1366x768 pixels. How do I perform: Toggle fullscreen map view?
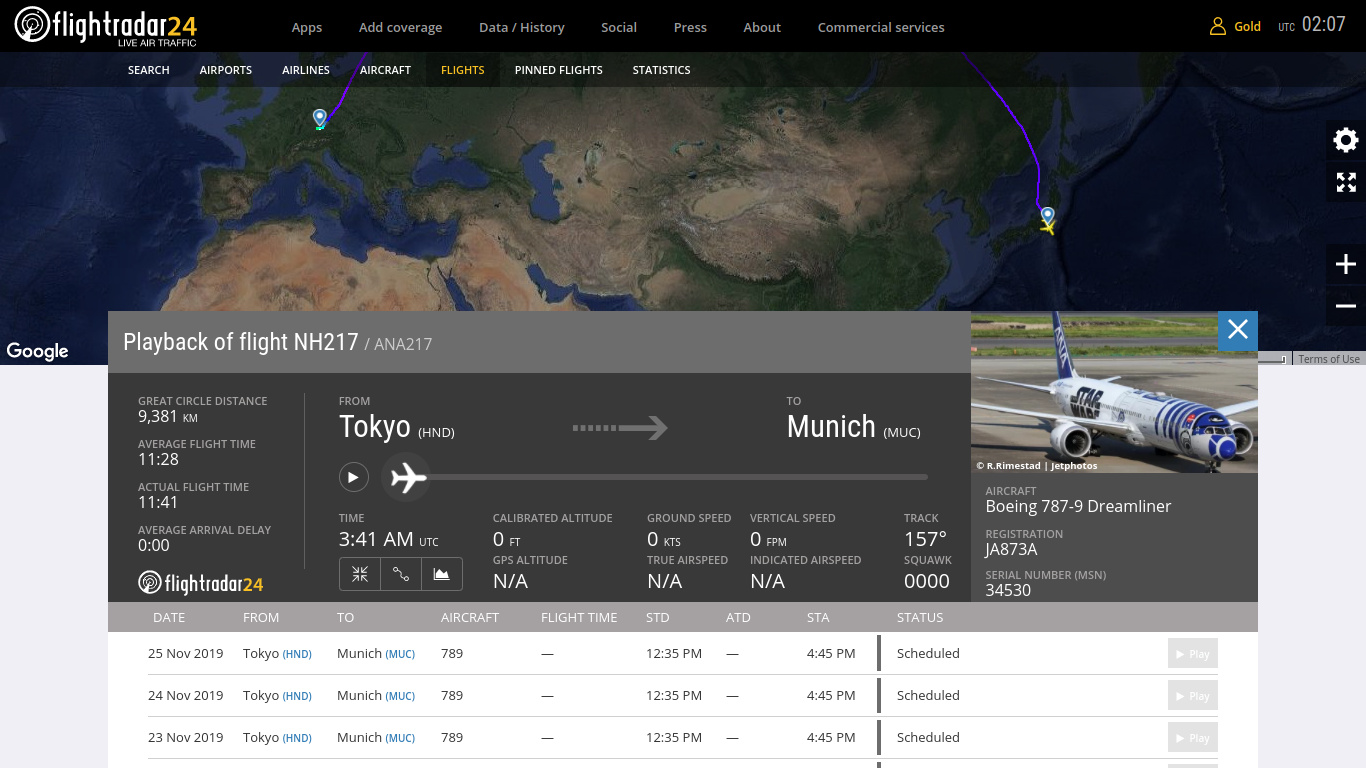pyautogui.click(x=1346, y=182)
